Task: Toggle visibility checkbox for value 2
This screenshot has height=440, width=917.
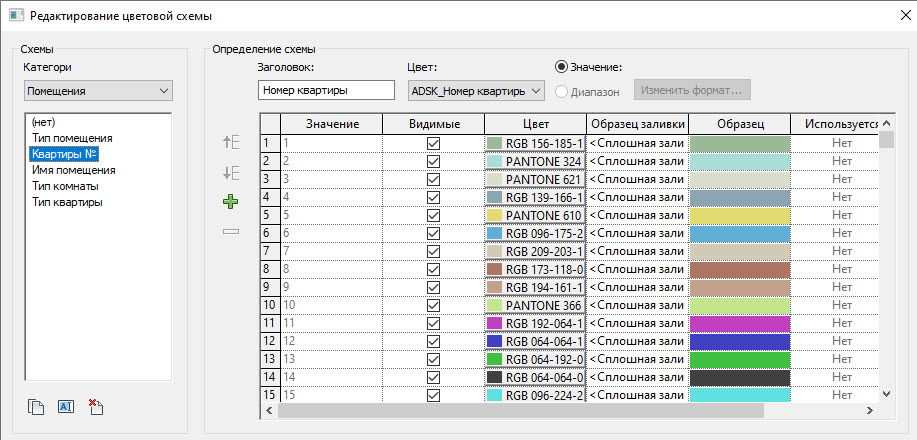Action: click(x=433, y=161)
